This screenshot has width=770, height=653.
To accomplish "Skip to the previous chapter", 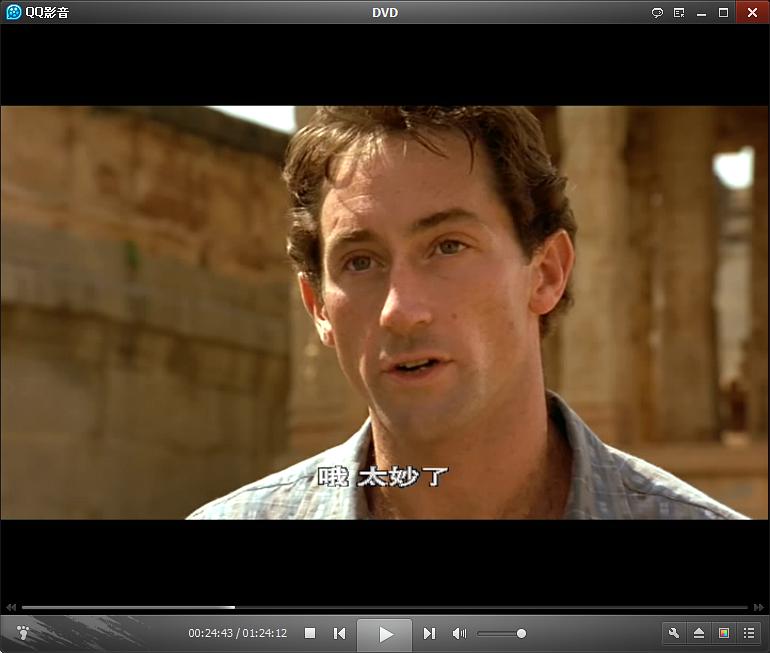I will [x=340, y=633].
